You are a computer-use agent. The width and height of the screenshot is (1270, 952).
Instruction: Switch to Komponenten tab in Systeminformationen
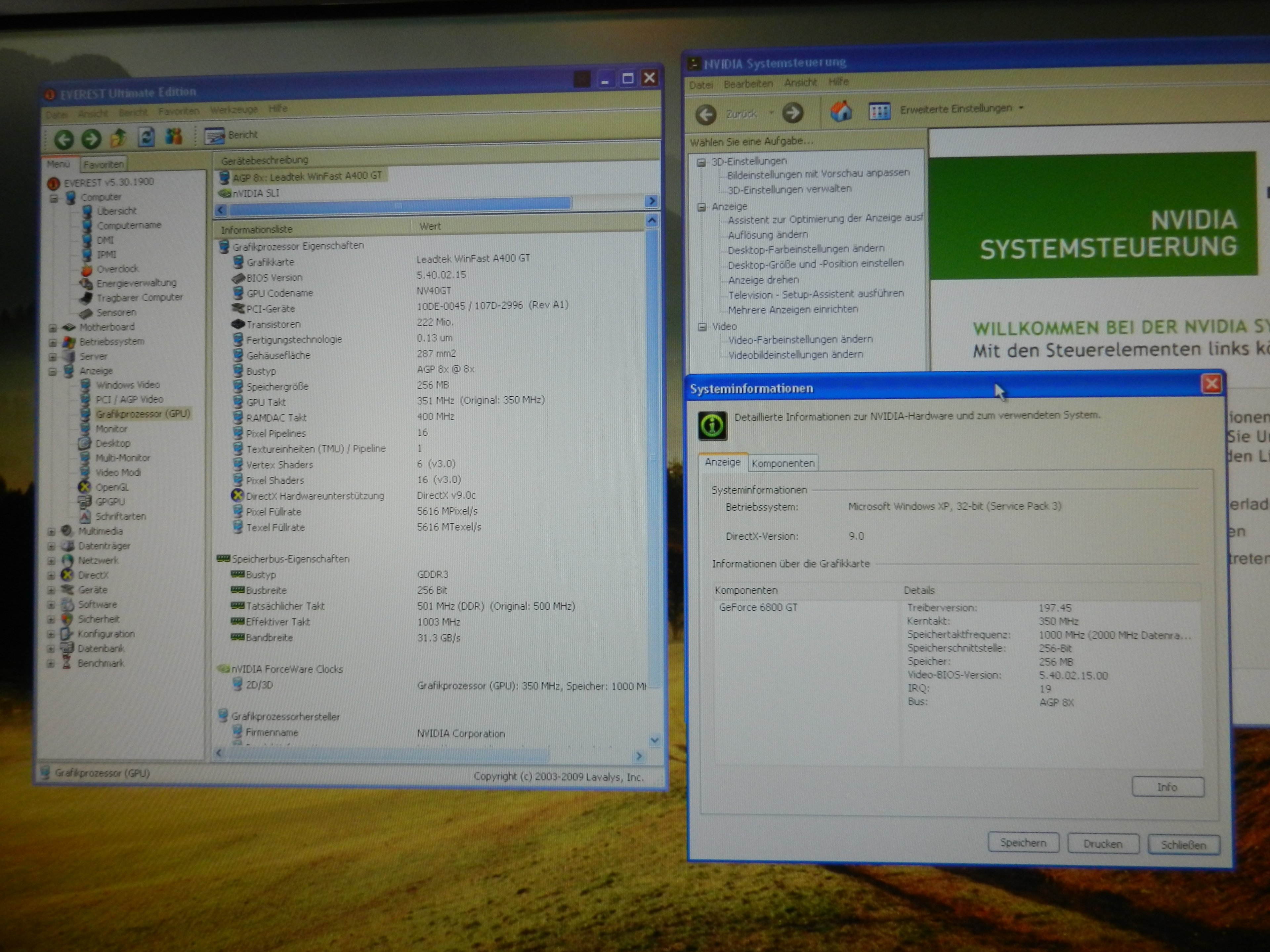[x=783, y=463]
